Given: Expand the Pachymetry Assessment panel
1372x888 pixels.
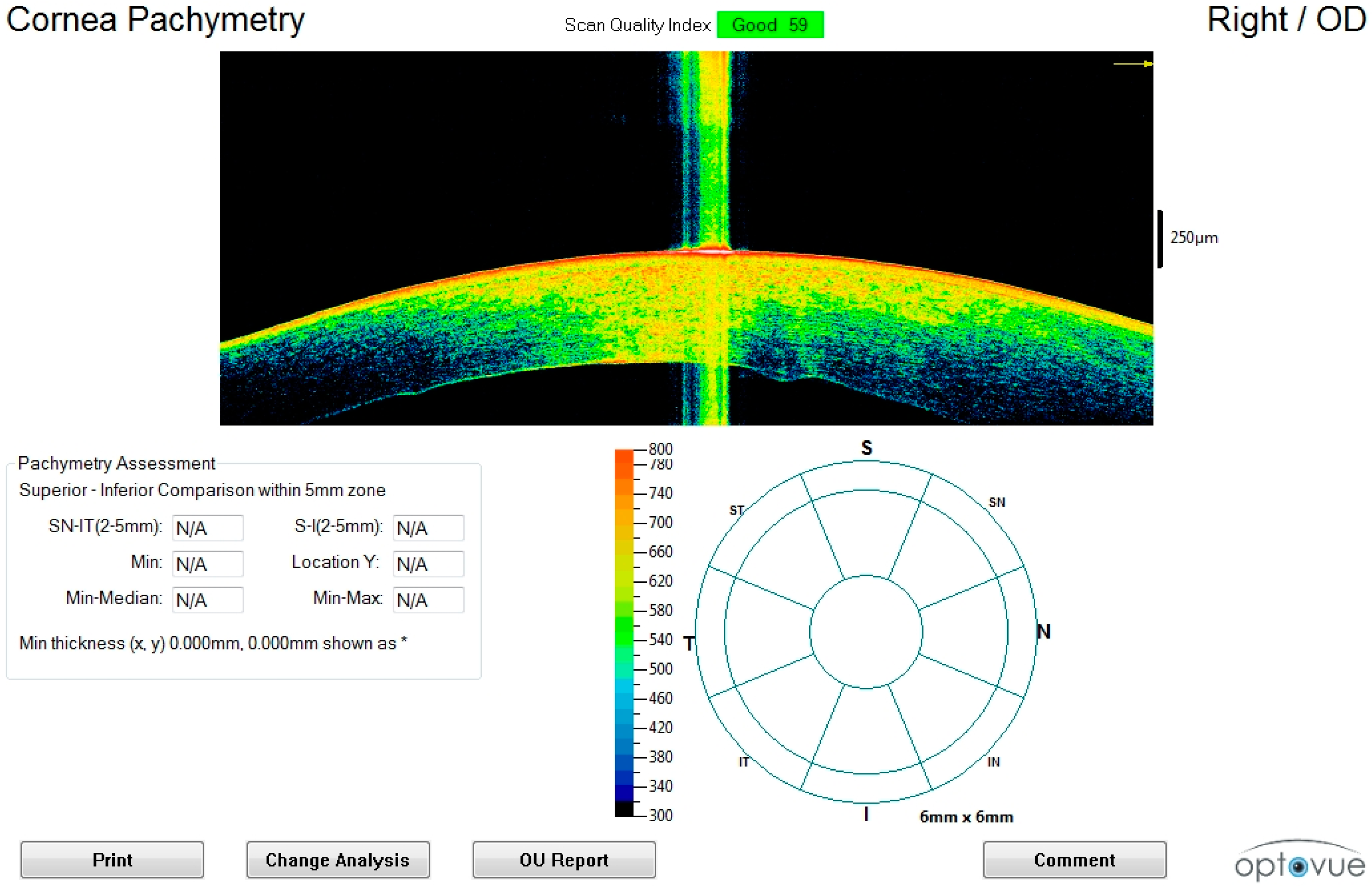Looking at the screenshot, I should 115,463.
